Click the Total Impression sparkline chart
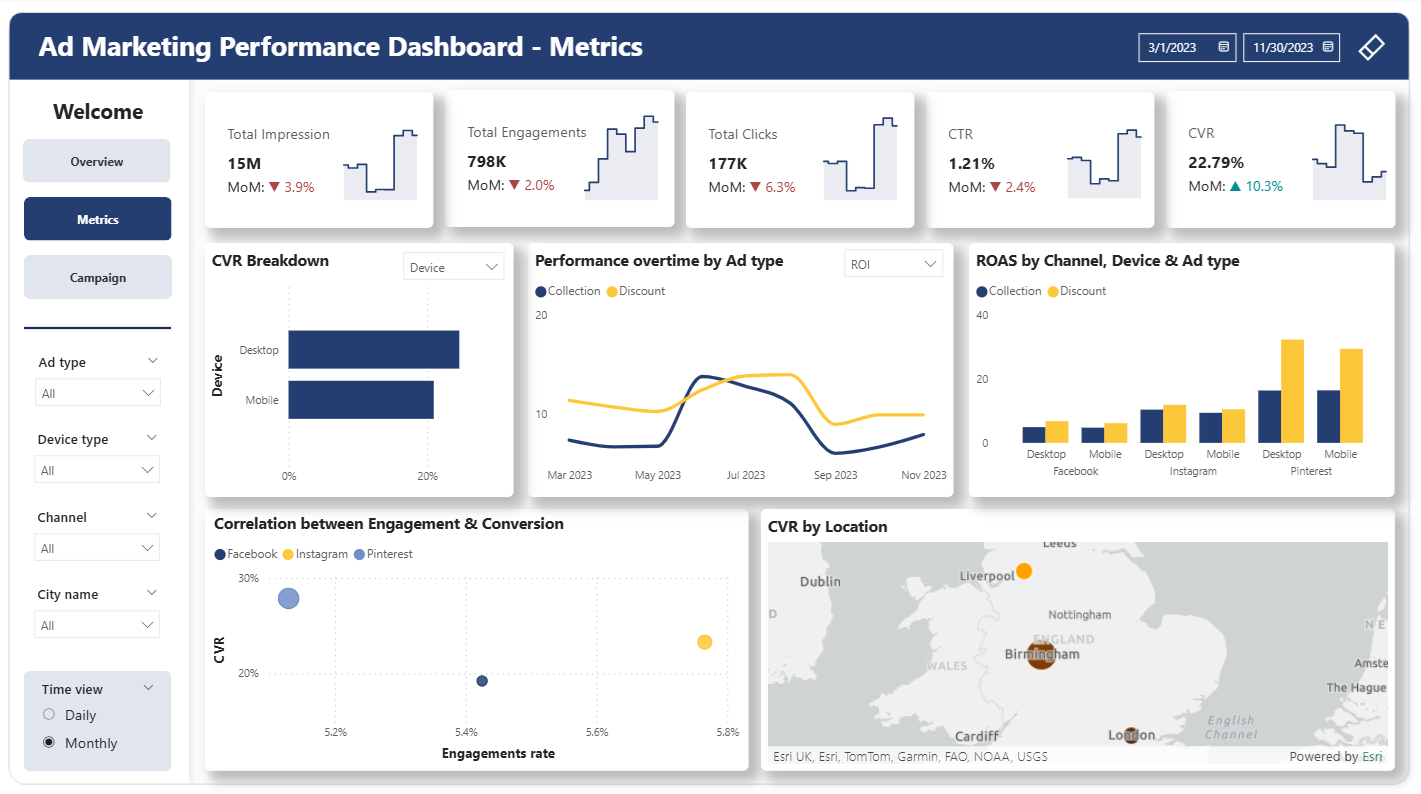Screen dimensions: 1421x794 tap(380, 165)
